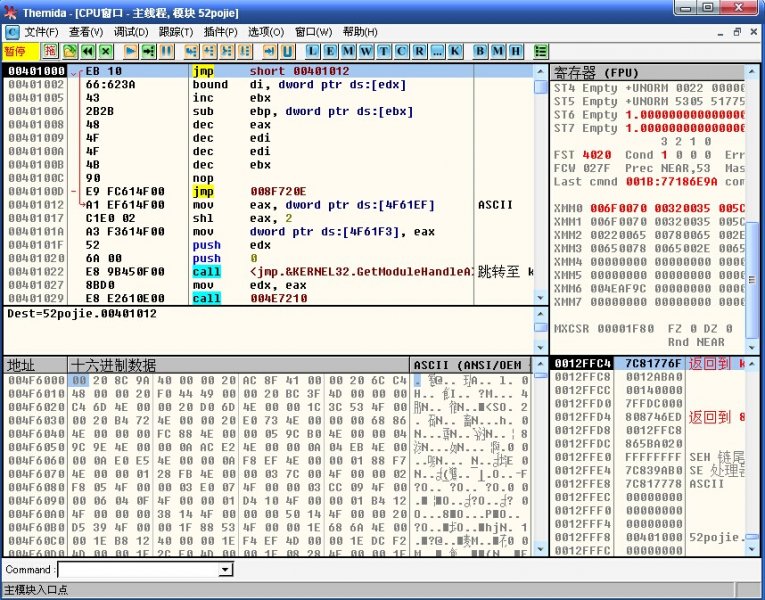Click the disassembly pane scroll-down arrow
765x600 pixels.
point(541,298)
